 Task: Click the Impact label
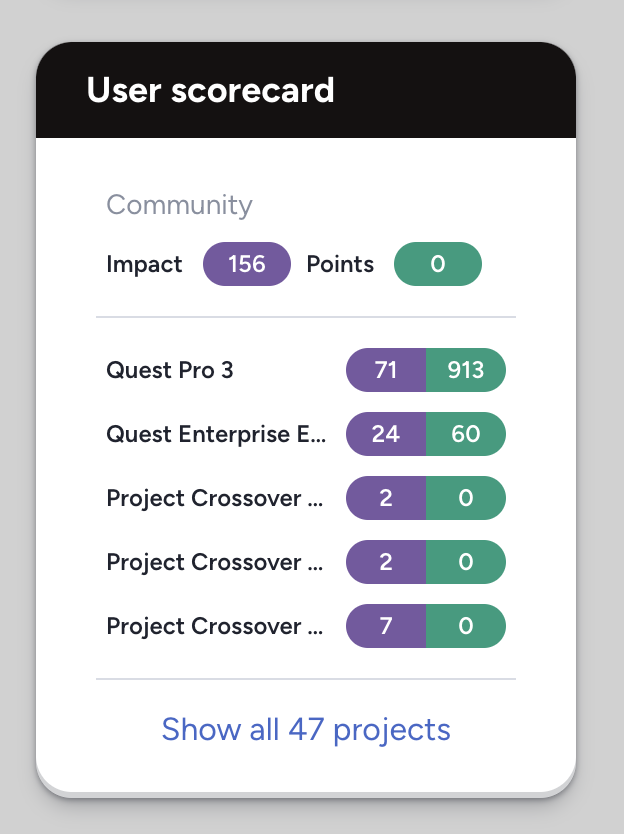(144, 264)
